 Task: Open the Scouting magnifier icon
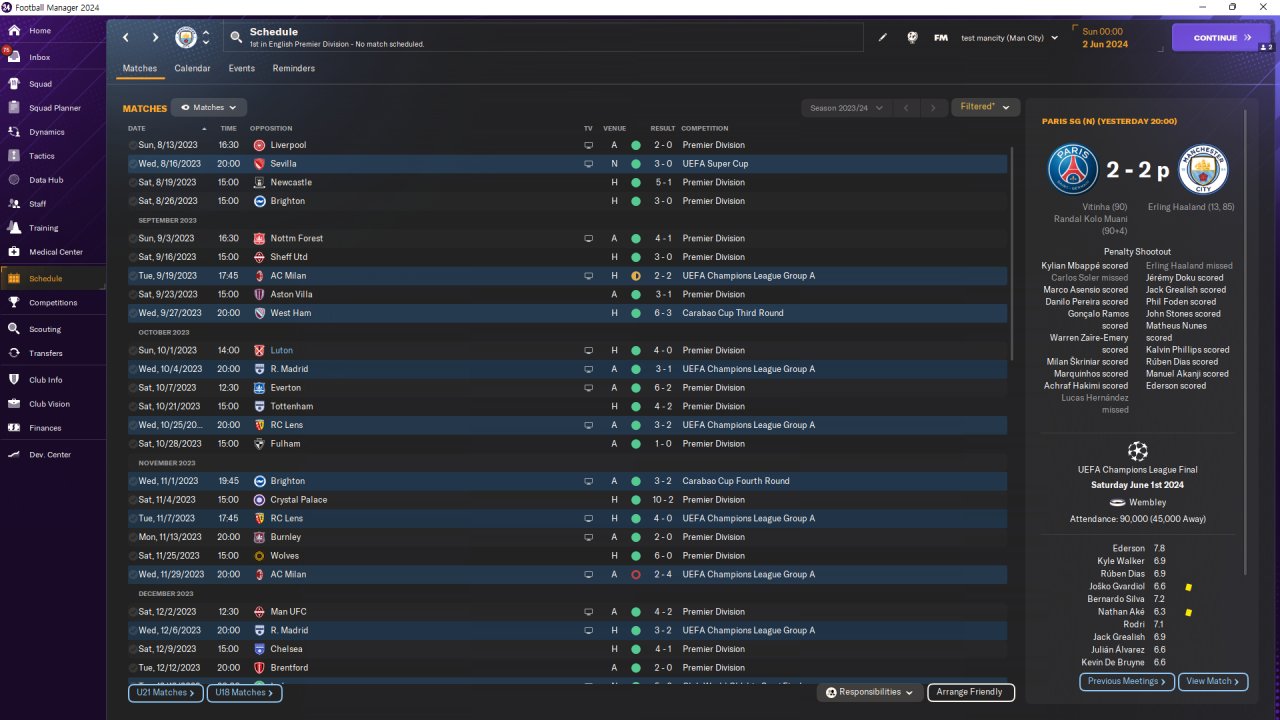pyautogui.click(x=14, y=329)
